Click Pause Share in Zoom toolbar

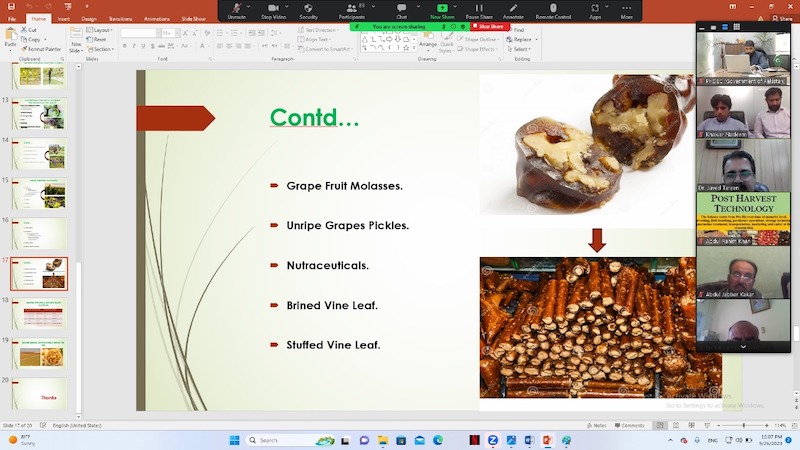click(478, 8)
